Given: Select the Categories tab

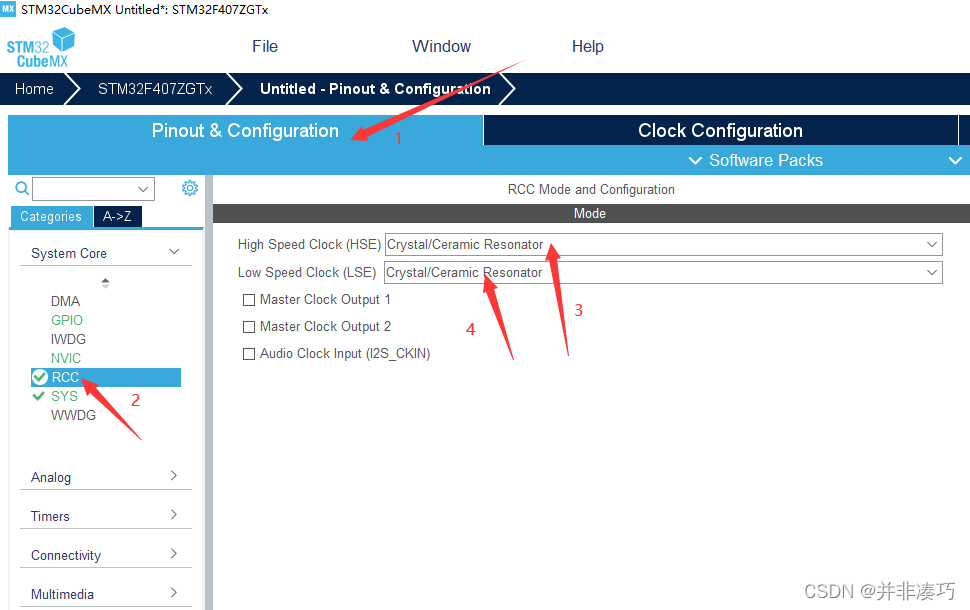Looking at the screenshot, I should click(x=51, y=217).
